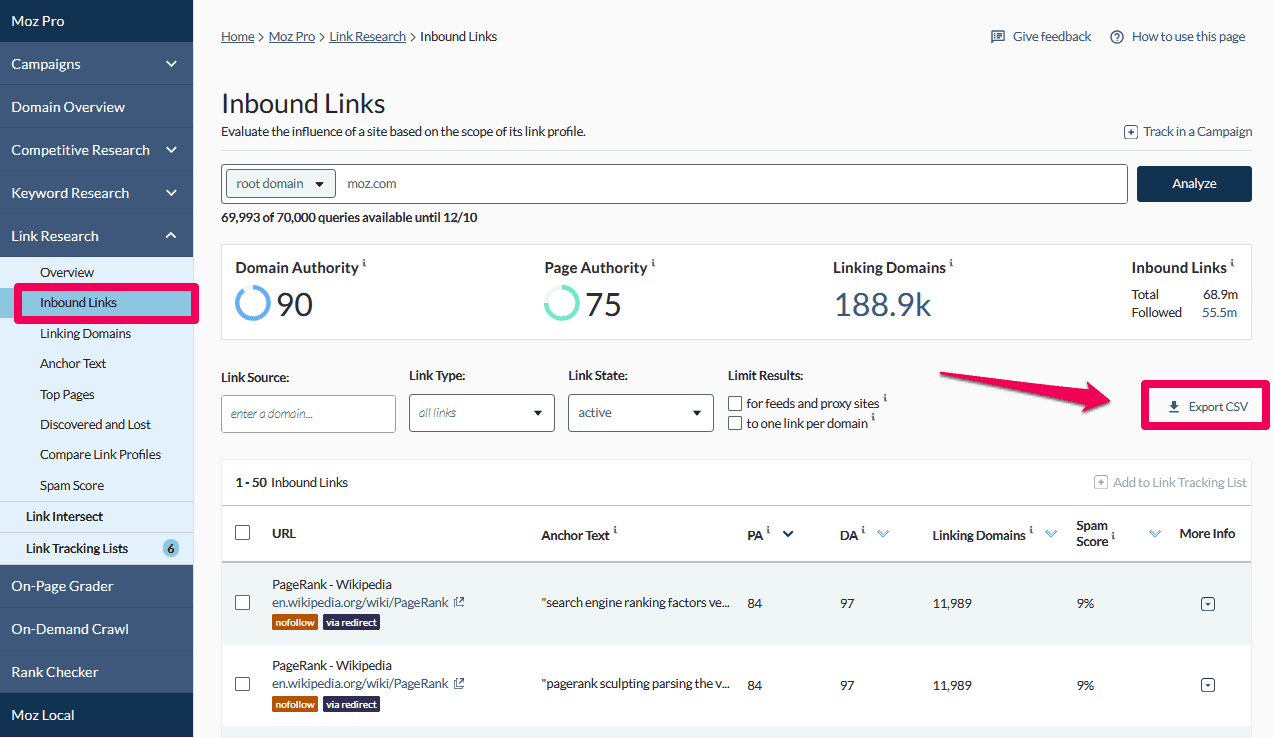1274x738 pixels.
Task: Follow the Link Research breadcrumb link
Action: pos(367,37)
